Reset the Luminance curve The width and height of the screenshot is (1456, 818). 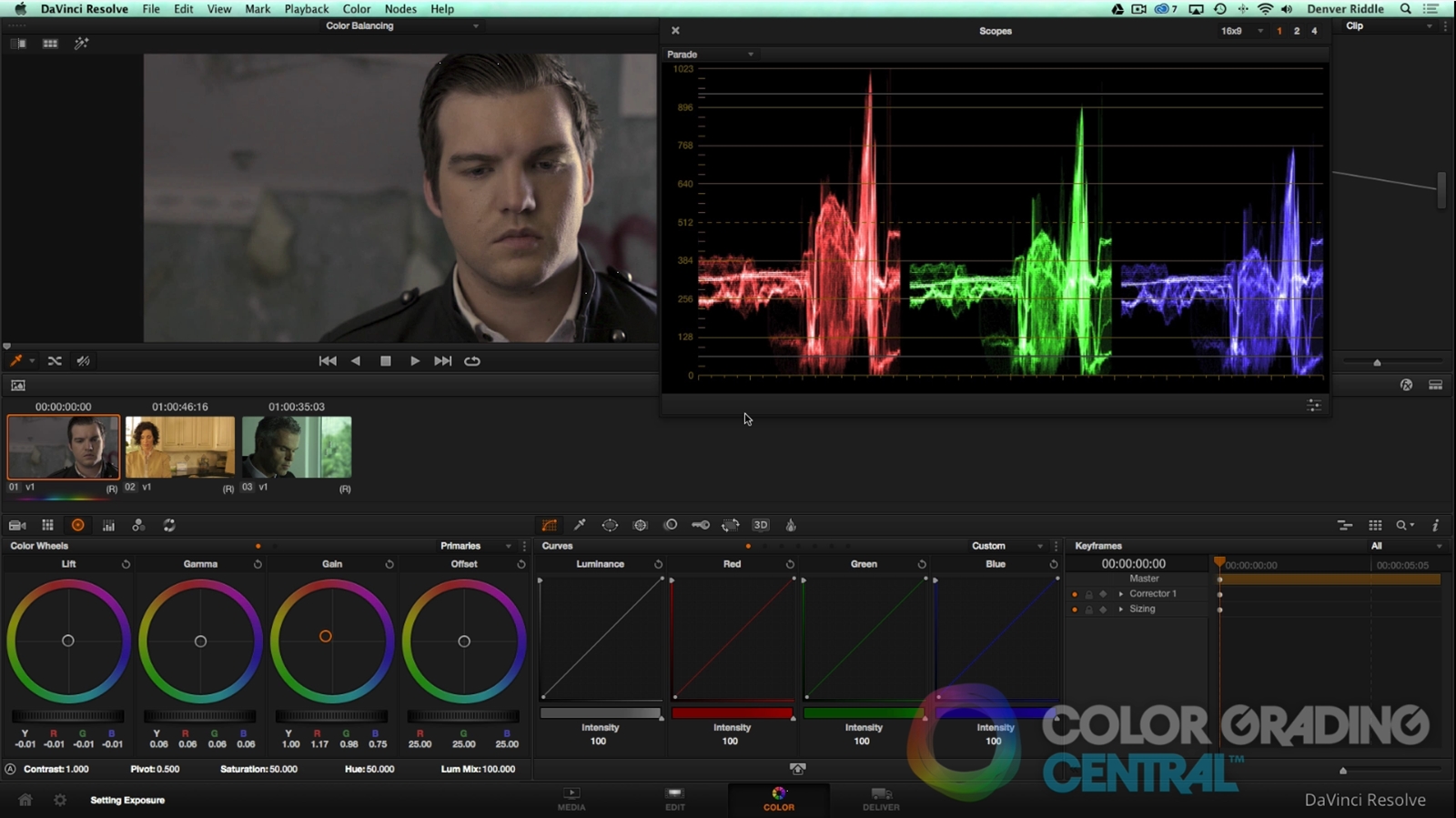tap(658, 564)
